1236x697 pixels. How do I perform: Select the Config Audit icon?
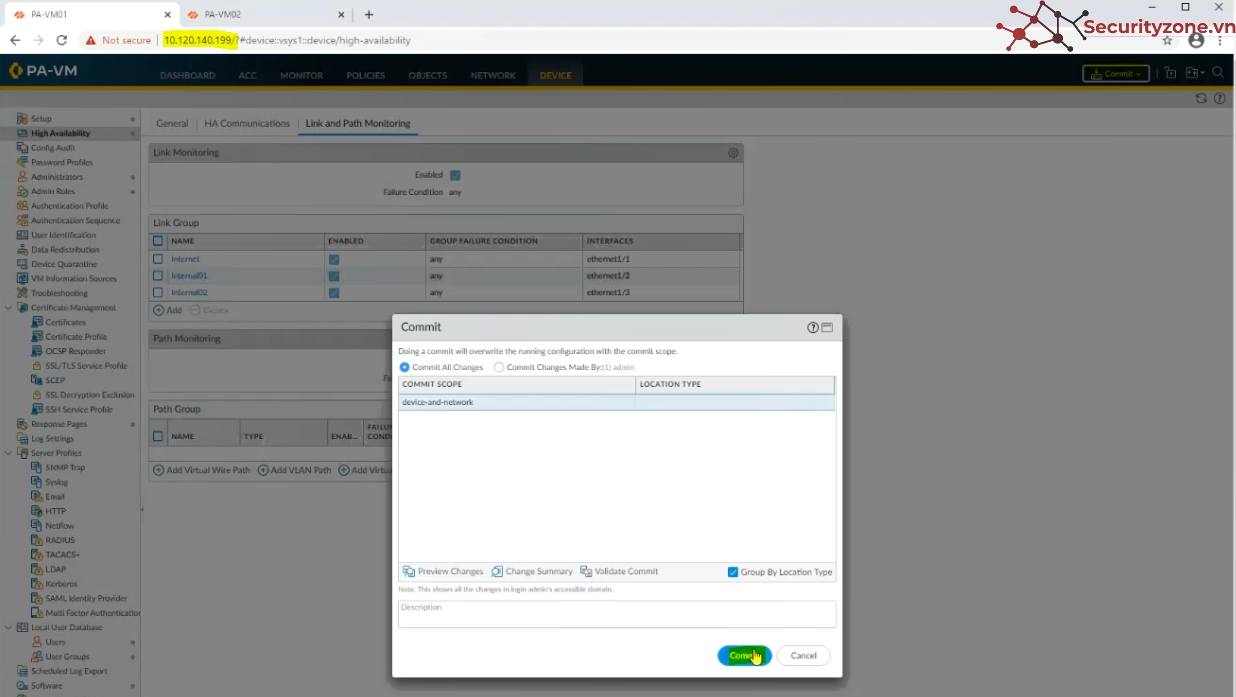tap(22, 148)
